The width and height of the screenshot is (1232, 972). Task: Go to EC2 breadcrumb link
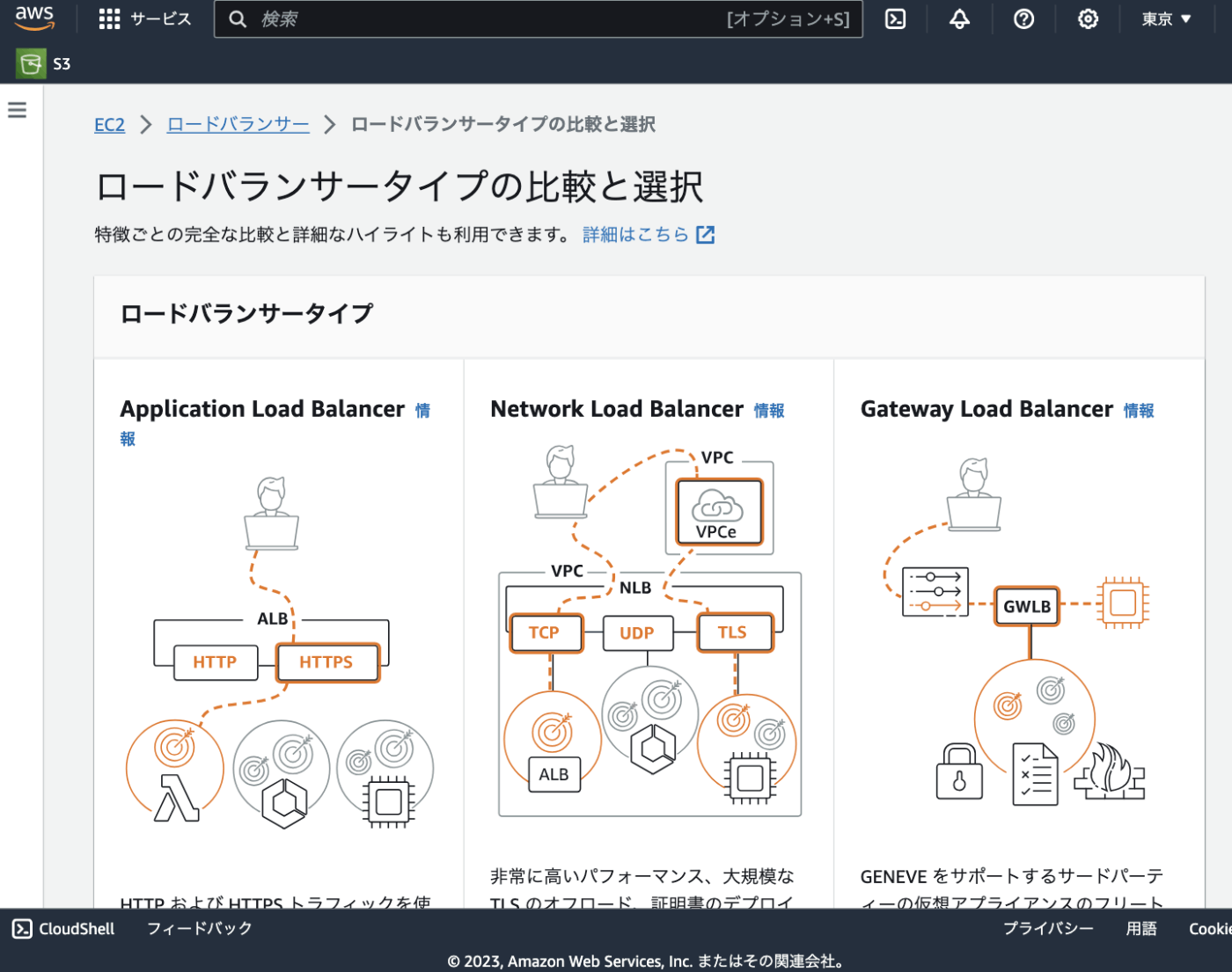[x=110, y=125]
